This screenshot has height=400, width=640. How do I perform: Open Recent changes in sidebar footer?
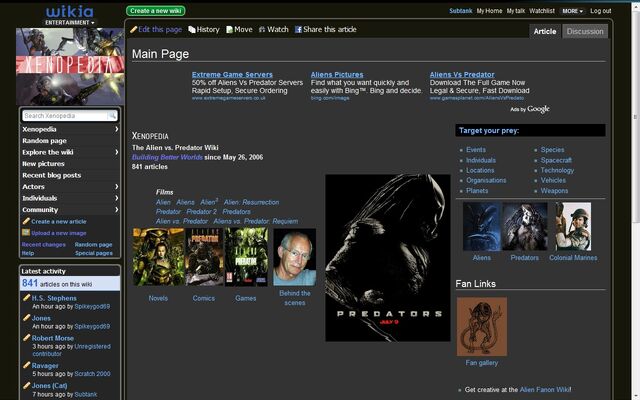[x=44, y=244]
